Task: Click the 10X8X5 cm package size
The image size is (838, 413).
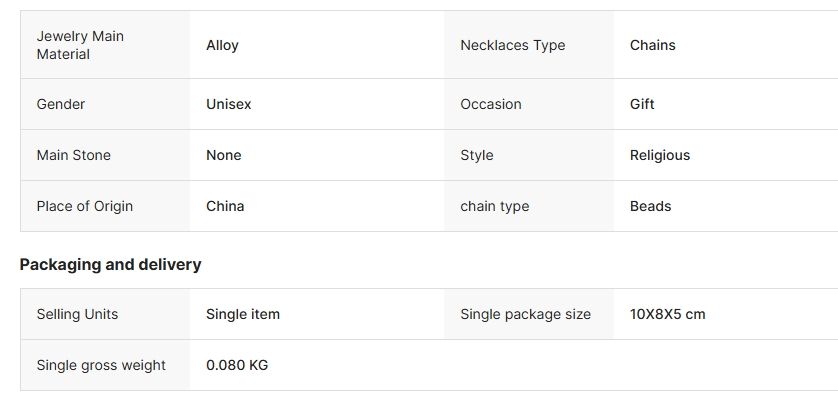Action: [x=667, y=314]
